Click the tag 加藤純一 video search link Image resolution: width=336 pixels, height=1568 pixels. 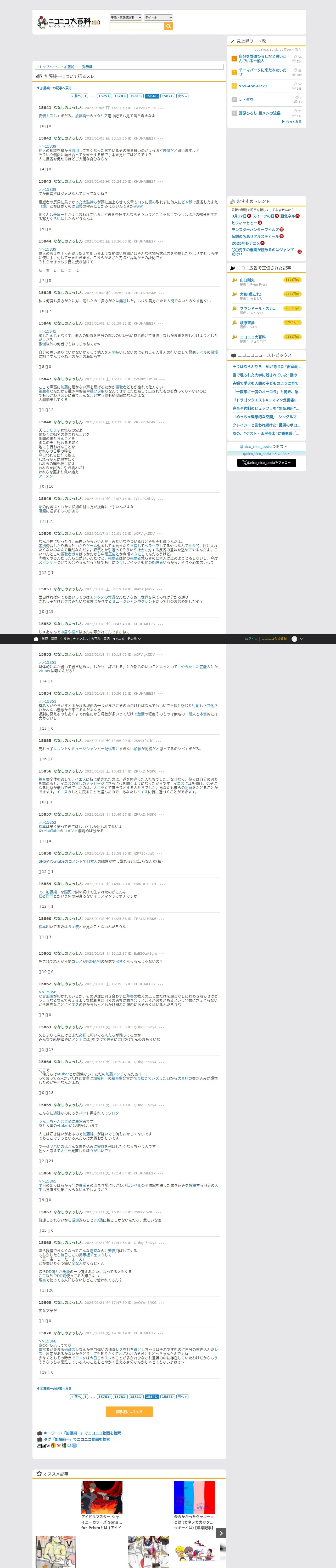pyautogui.click(x=77, y=1440)
